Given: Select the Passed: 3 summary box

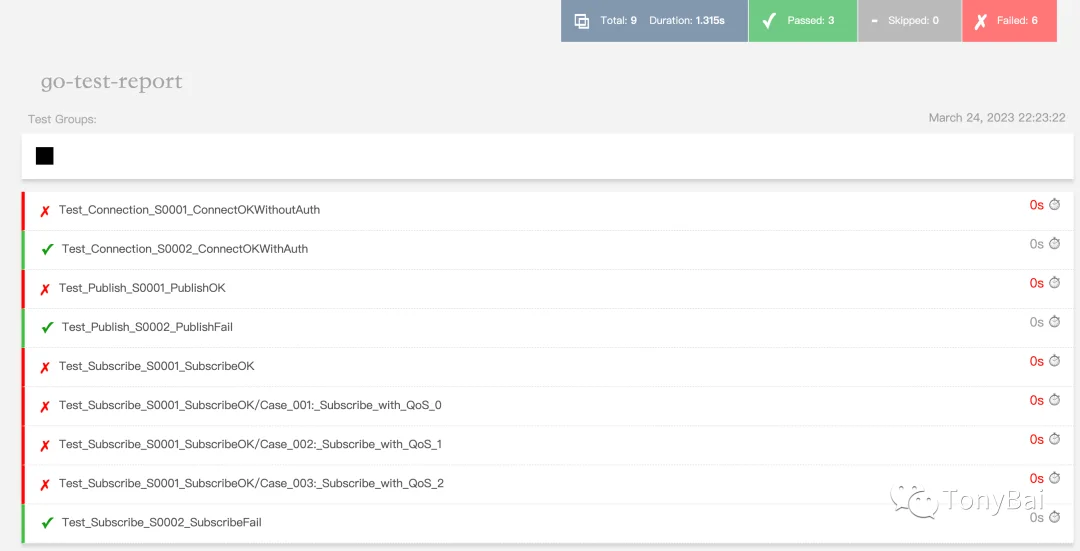Looking at the screenshot, I should pyautogui.click(x=802, y=21).
